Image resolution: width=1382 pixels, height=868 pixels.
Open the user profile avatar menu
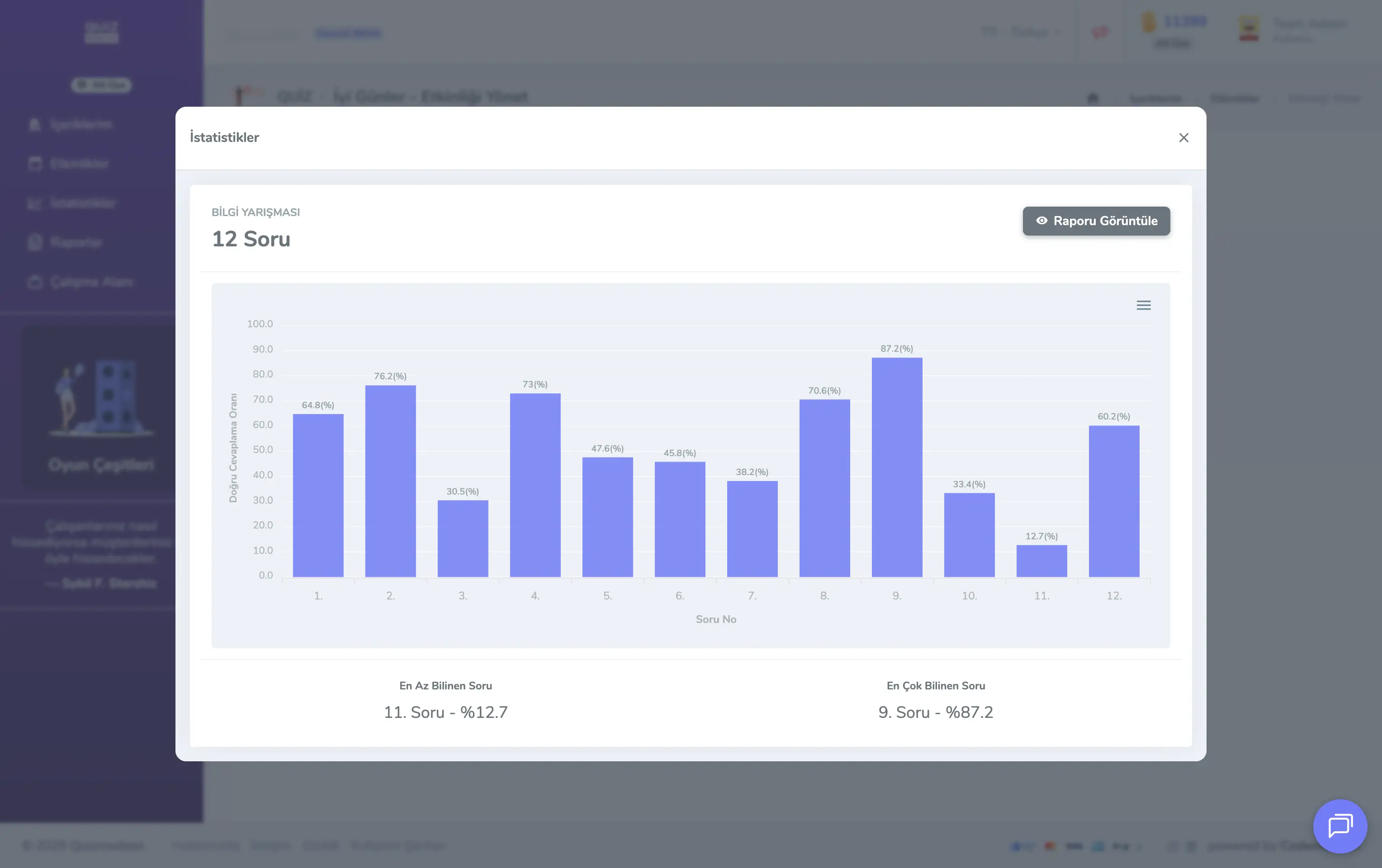(x=1249, y=28)
